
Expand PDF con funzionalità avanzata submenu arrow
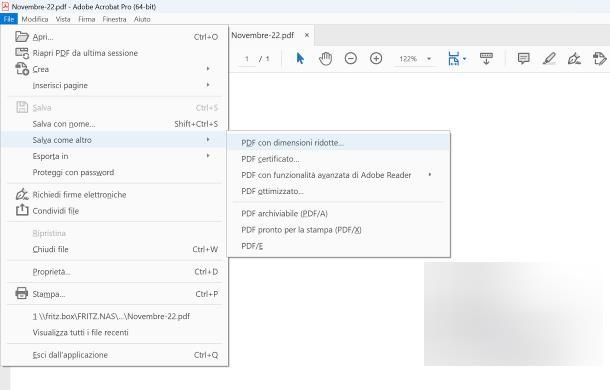[x=430, y=175]
